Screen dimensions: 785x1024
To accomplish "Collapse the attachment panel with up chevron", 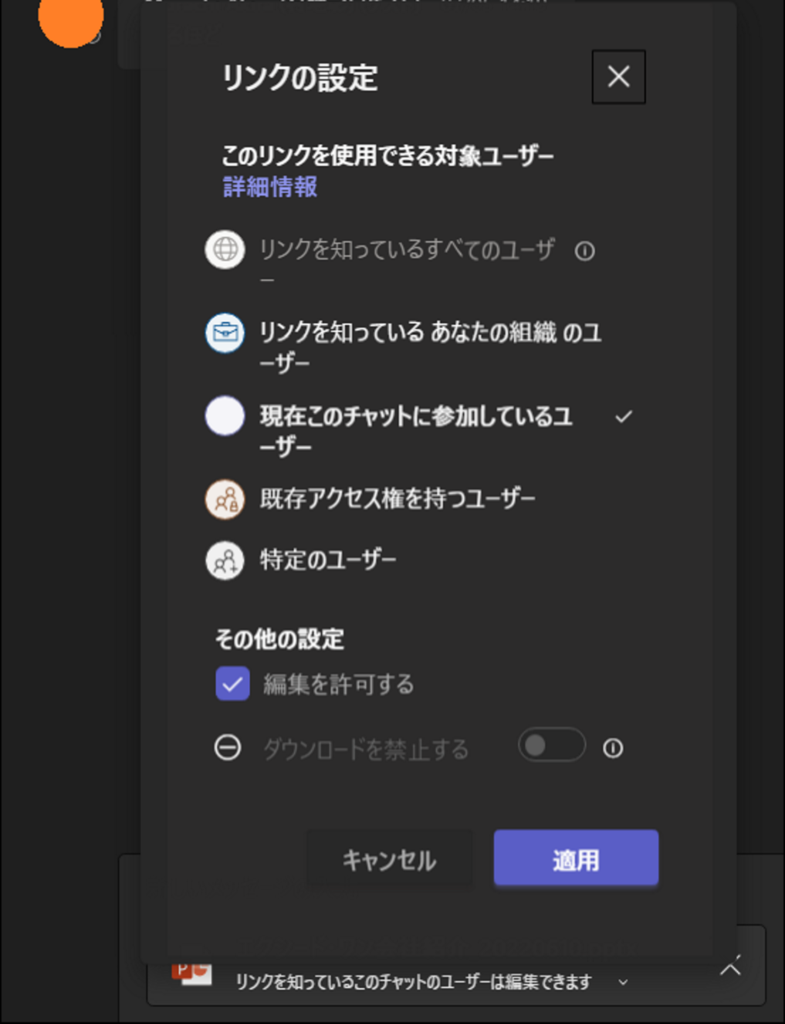I will pyautogui.click(x=731, y=968).
